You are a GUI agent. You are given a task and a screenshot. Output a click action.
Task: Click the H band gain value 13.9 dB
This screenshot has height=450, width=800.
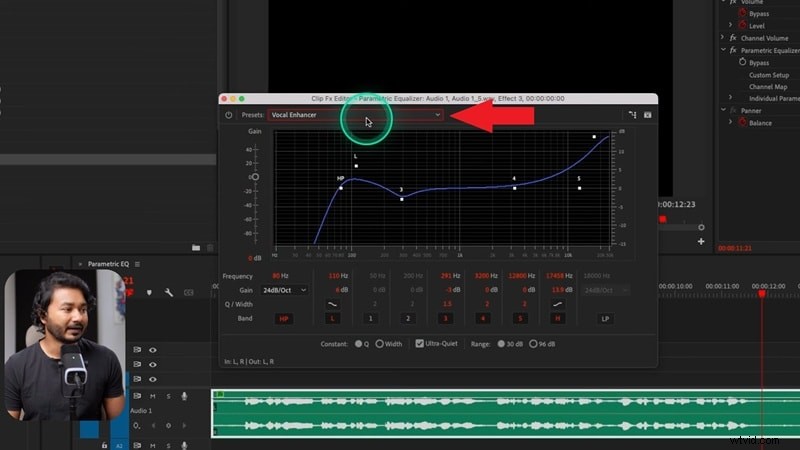[x=562, y=290]
